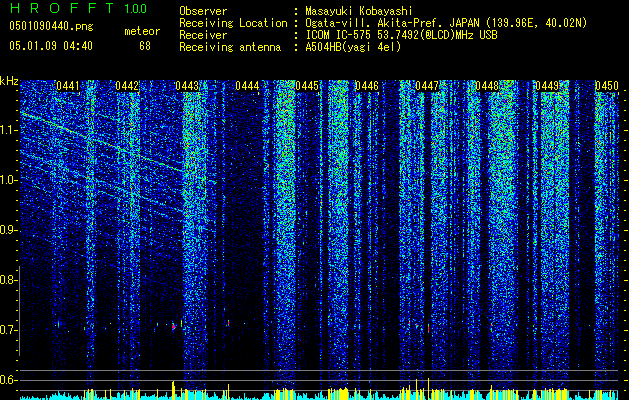Click the Receiving Location value text
629x400 pixels.
(446, 23)
